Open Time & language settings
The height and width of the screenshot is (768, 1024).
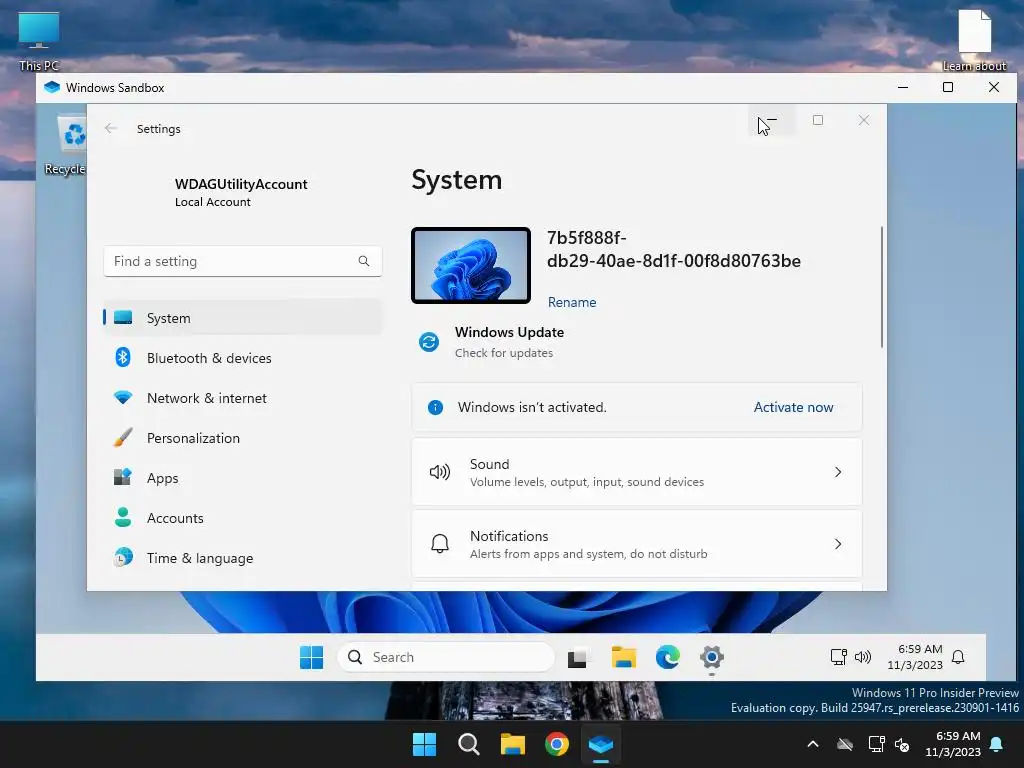tap(243, 558)
